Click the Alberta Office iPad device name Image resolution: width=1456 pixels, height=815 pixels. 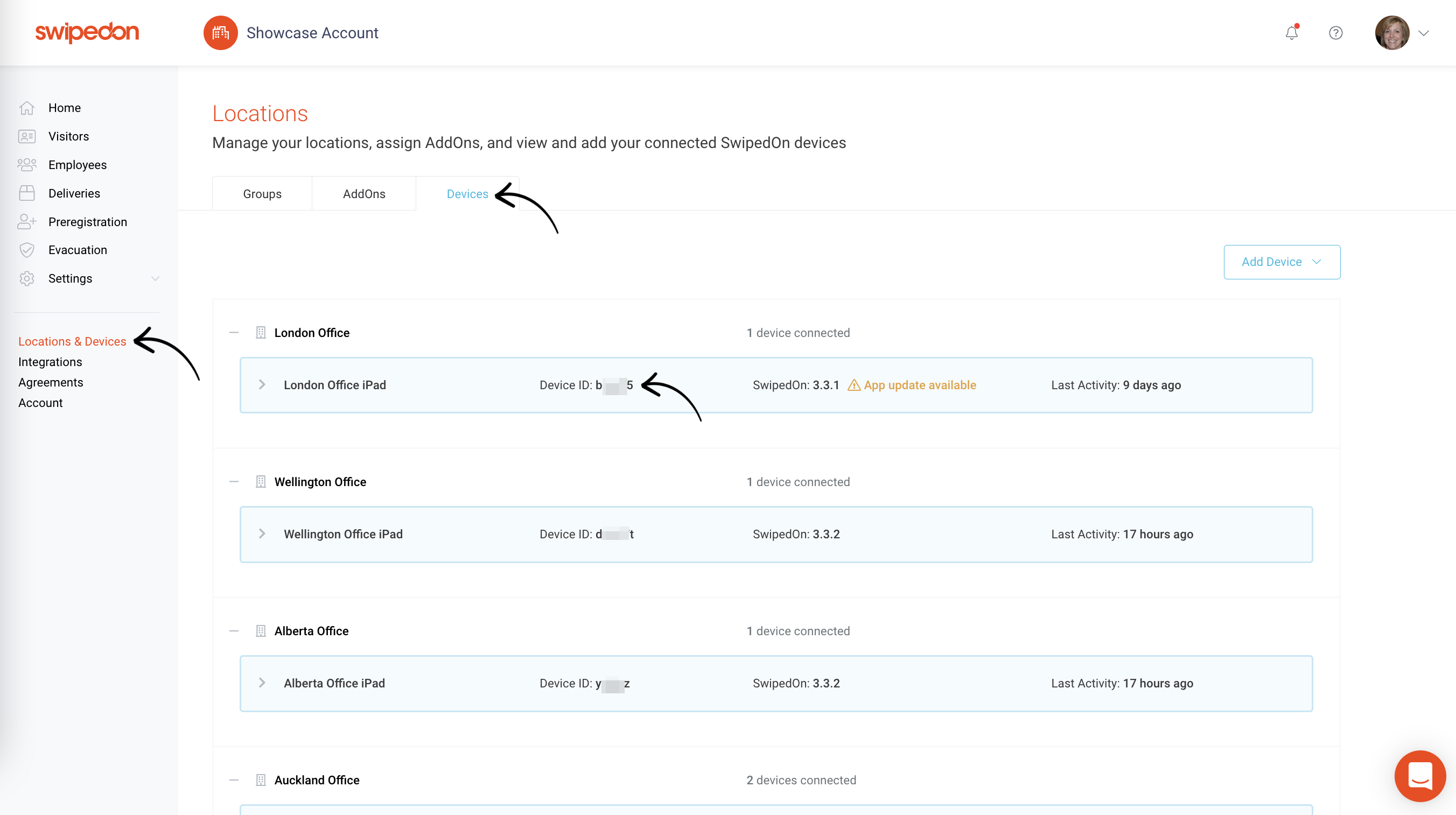click(x=334, y=683)
